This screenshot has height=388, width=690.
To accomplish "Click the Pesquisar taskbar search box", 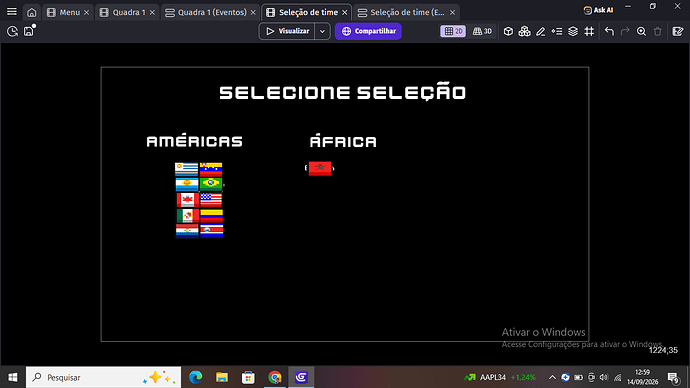I will tap(103, 377).
